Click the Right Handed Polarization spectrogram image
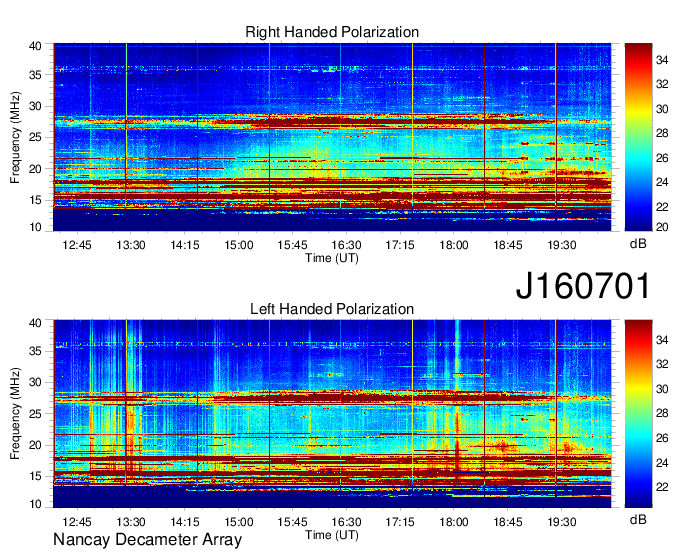 332,137
